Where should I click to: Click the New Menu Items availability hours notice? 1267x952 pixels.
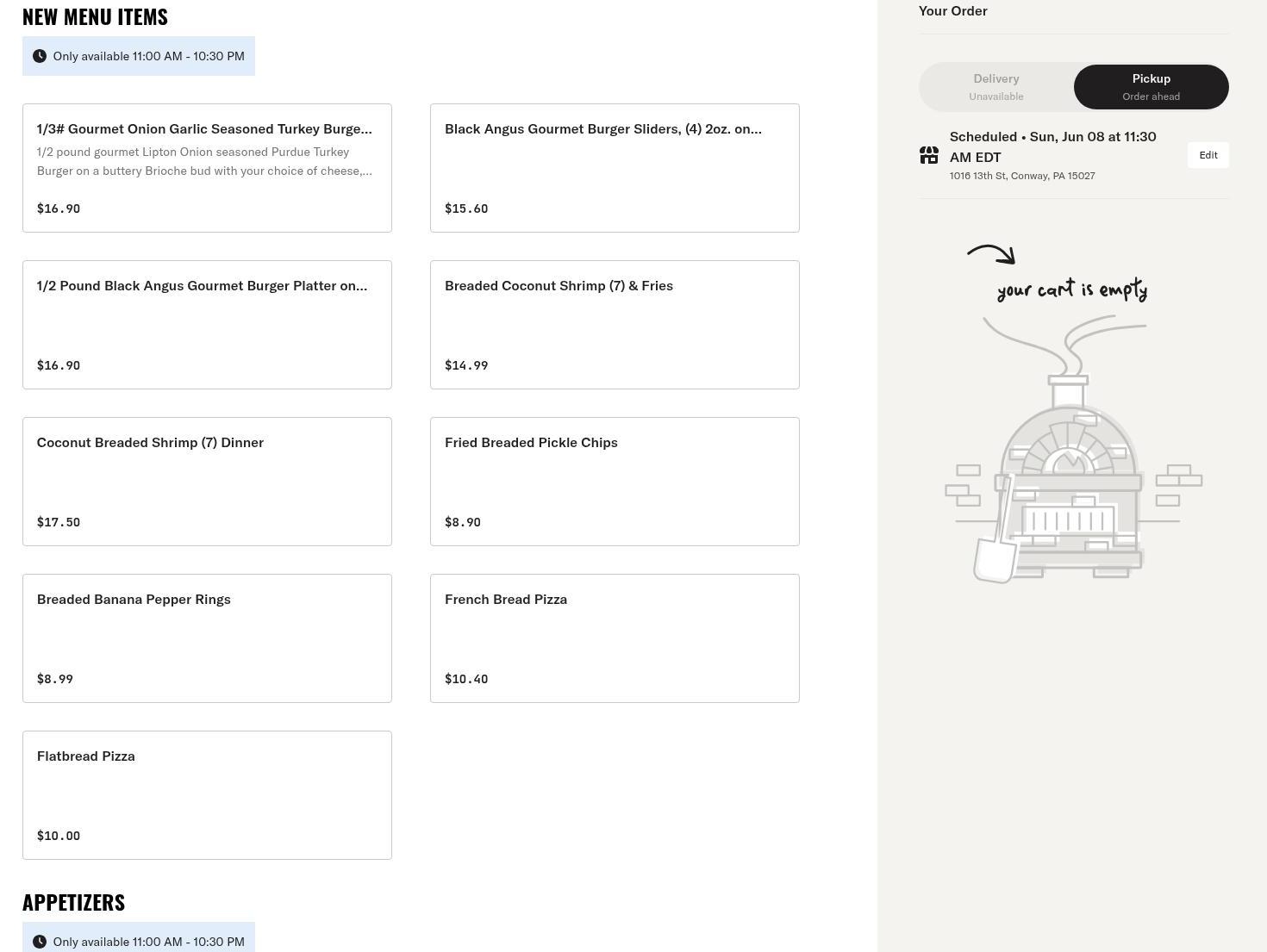coord(139,56)
